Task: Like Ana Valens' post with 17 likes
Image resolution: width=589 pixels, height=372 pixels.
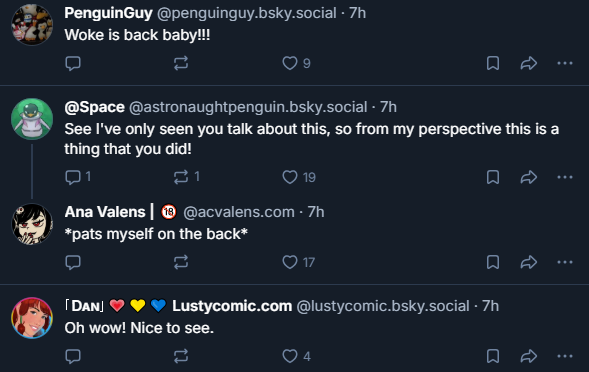Action: 299,262
